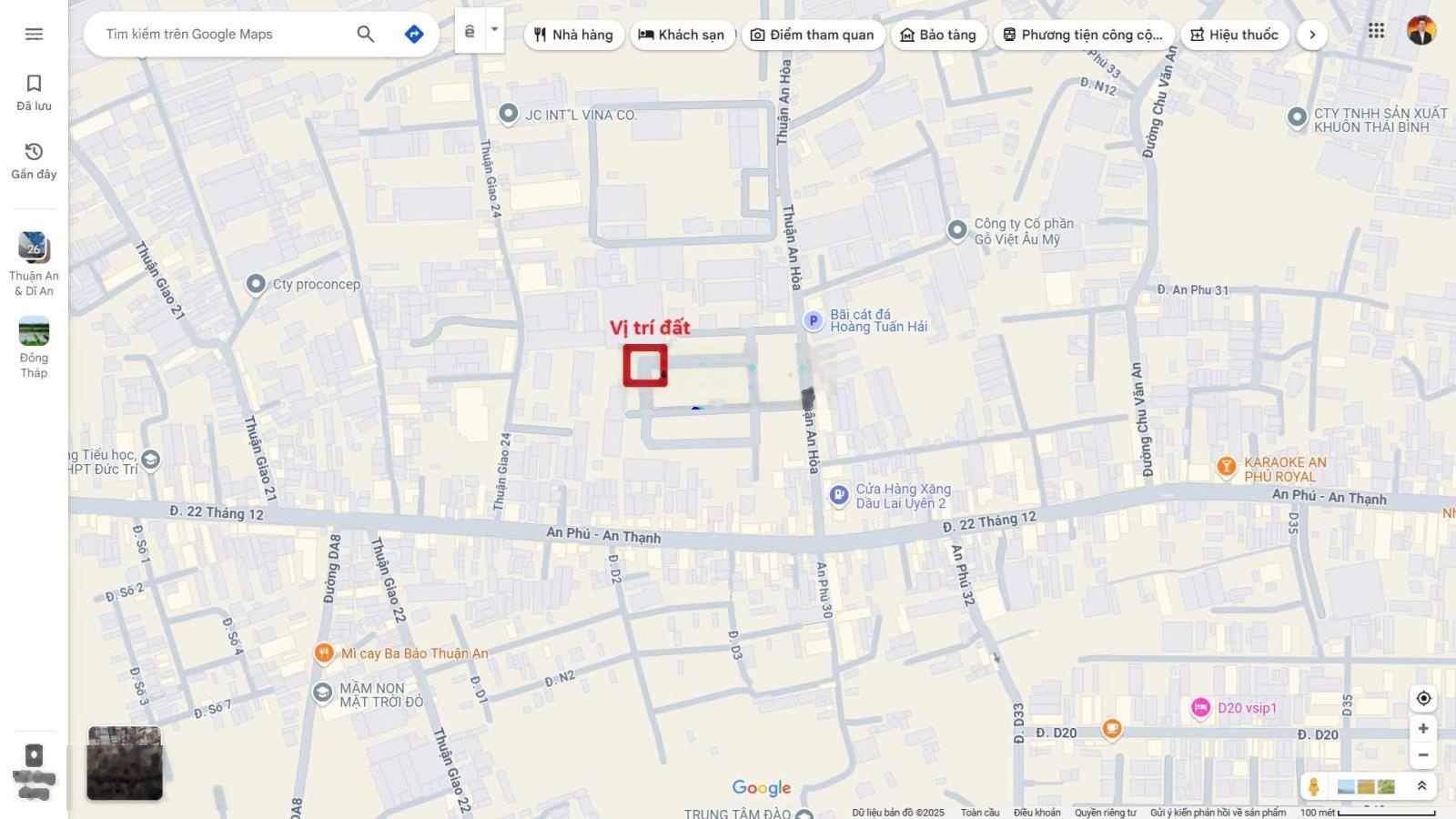Select the Nhà hàng category chip
This screenshot has height=819, width=1456.
573,35
